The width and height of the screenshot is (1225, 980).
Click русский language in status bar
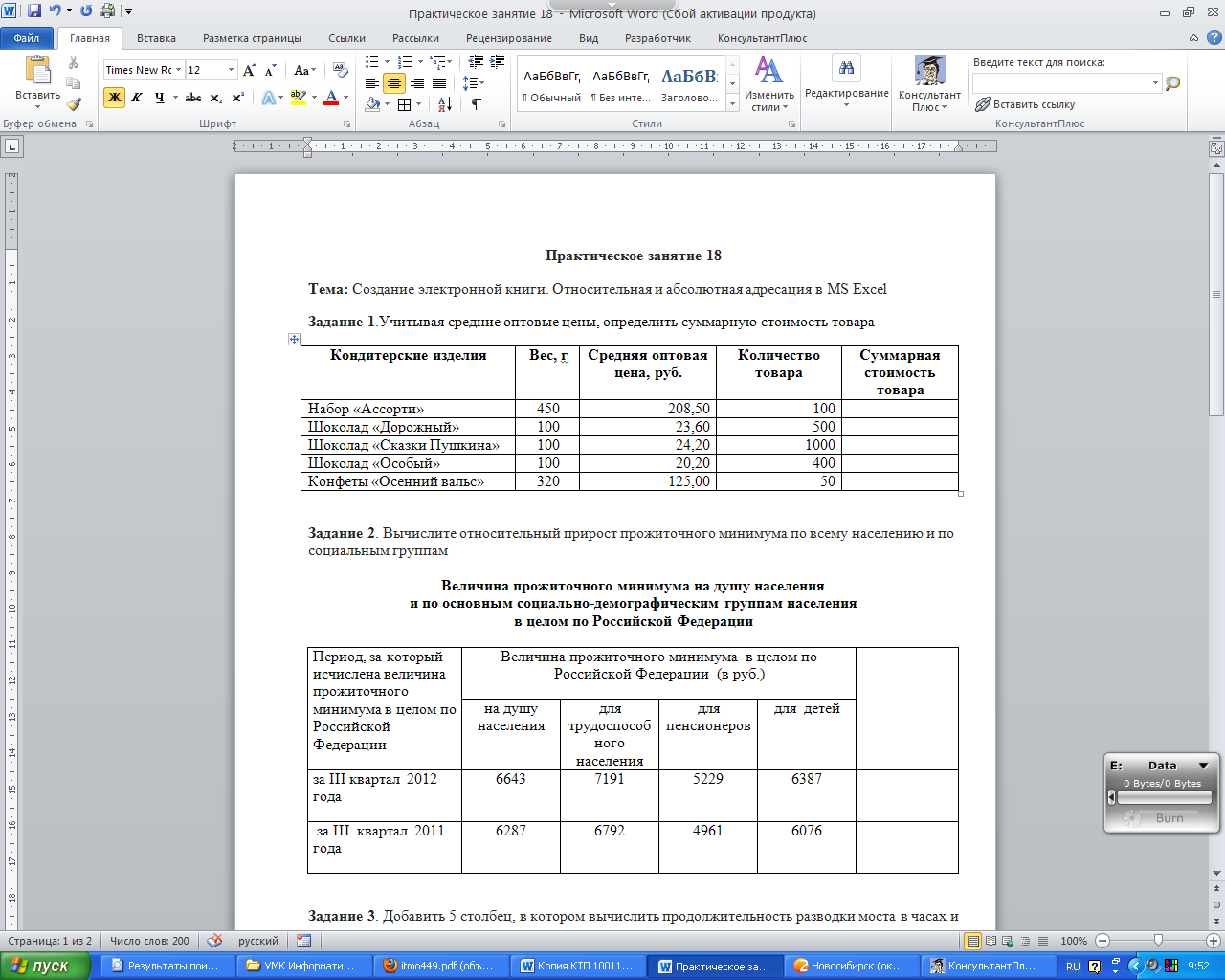click(258, 941)
